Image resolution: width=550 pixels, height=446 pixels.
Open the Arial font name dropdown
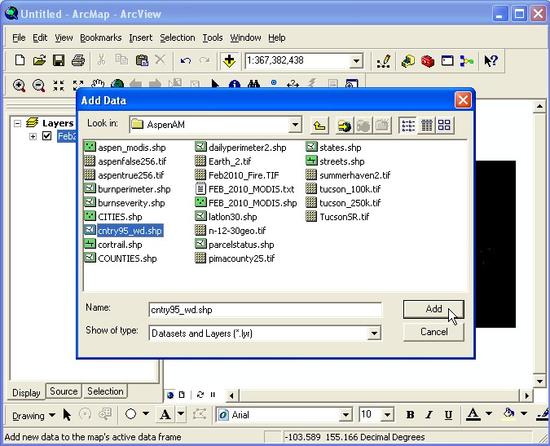[x=346, y=415]
